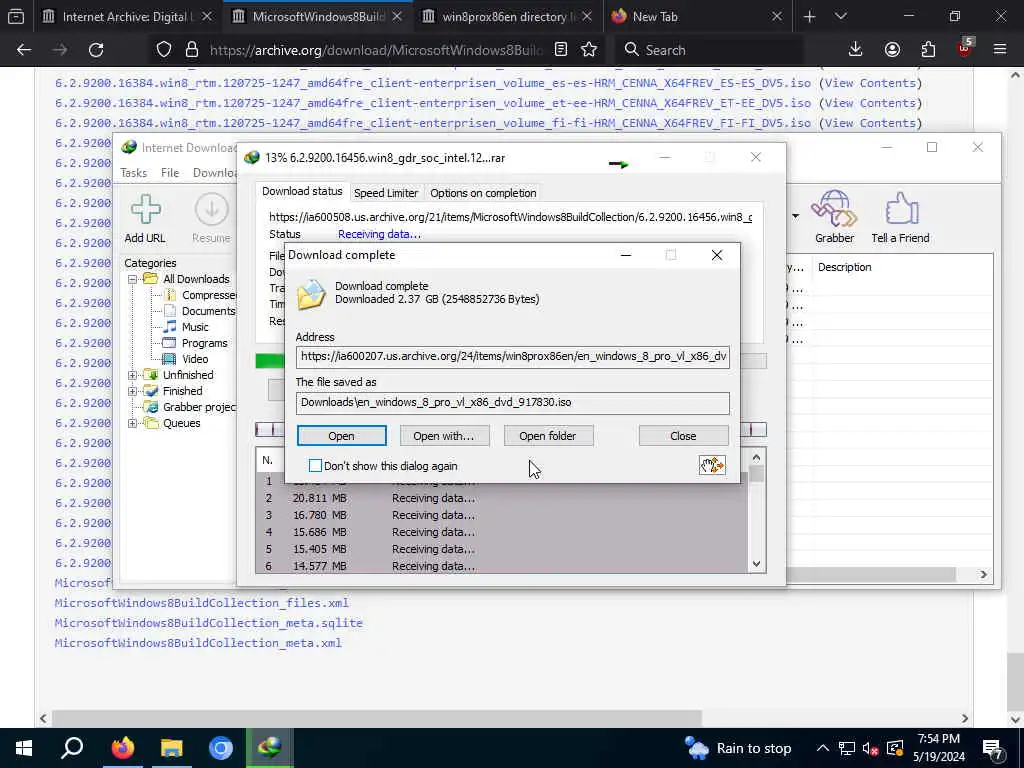Open File Explorer from taskbar

[172, 748]
